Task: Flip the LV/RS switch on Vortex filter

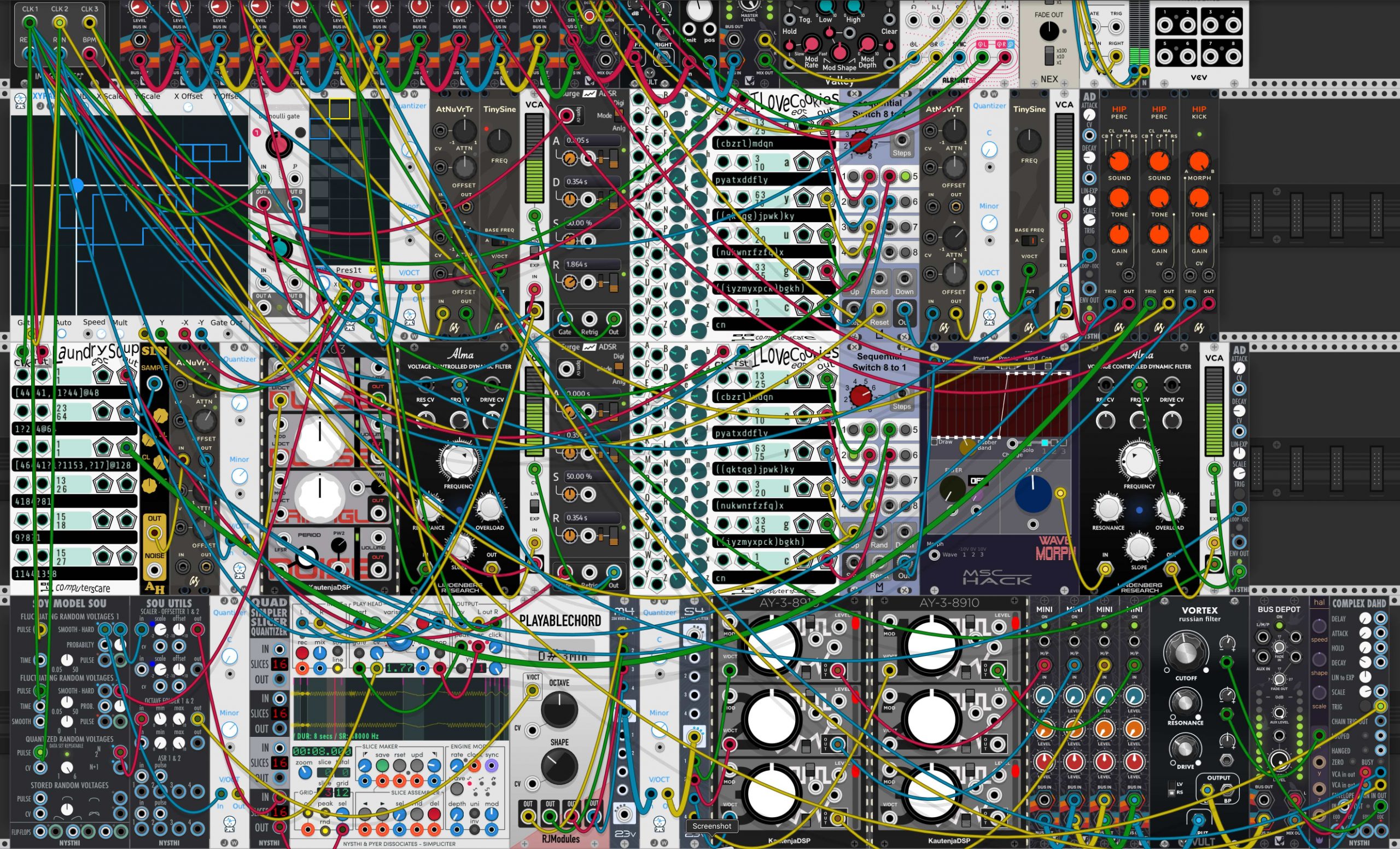Action: point(1171,788)
